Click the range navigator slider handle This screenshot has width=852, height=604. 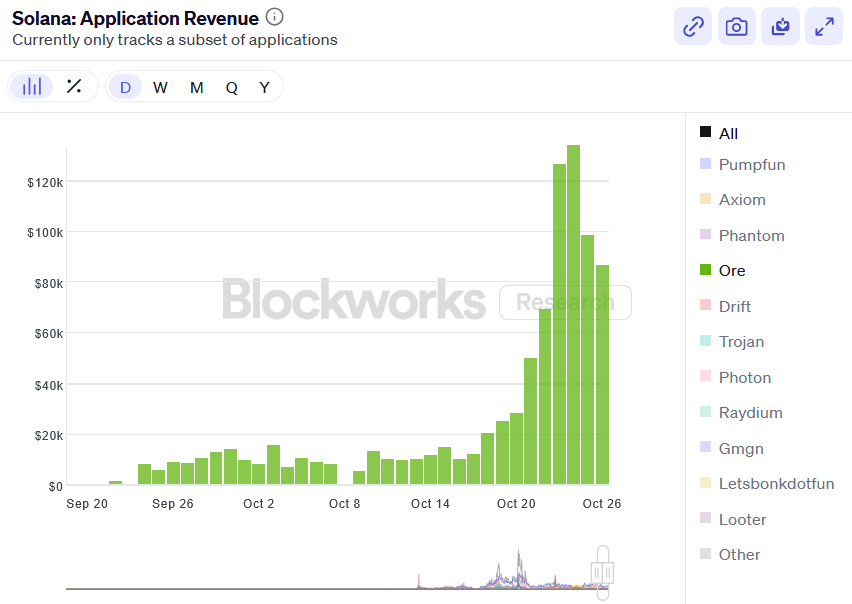click(x=603, y=572)
